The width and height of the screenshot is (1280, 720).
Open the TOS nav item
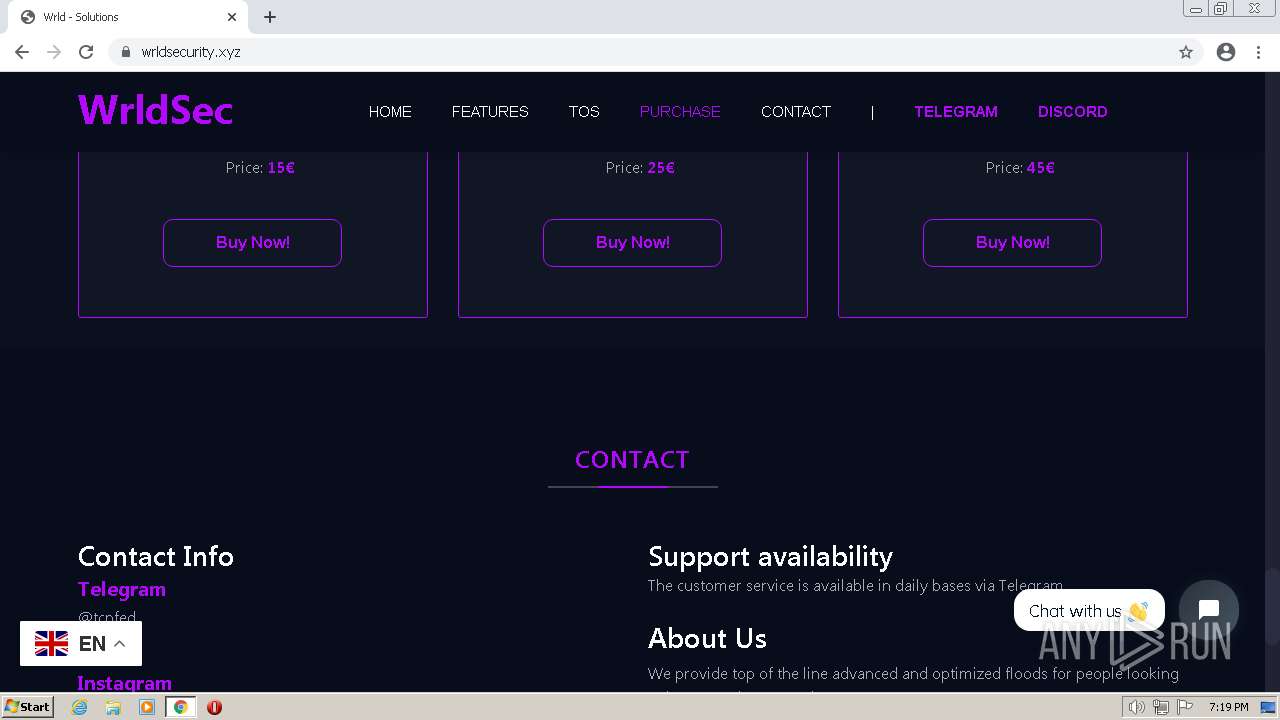pyautogui.click(x=584, y=112)
